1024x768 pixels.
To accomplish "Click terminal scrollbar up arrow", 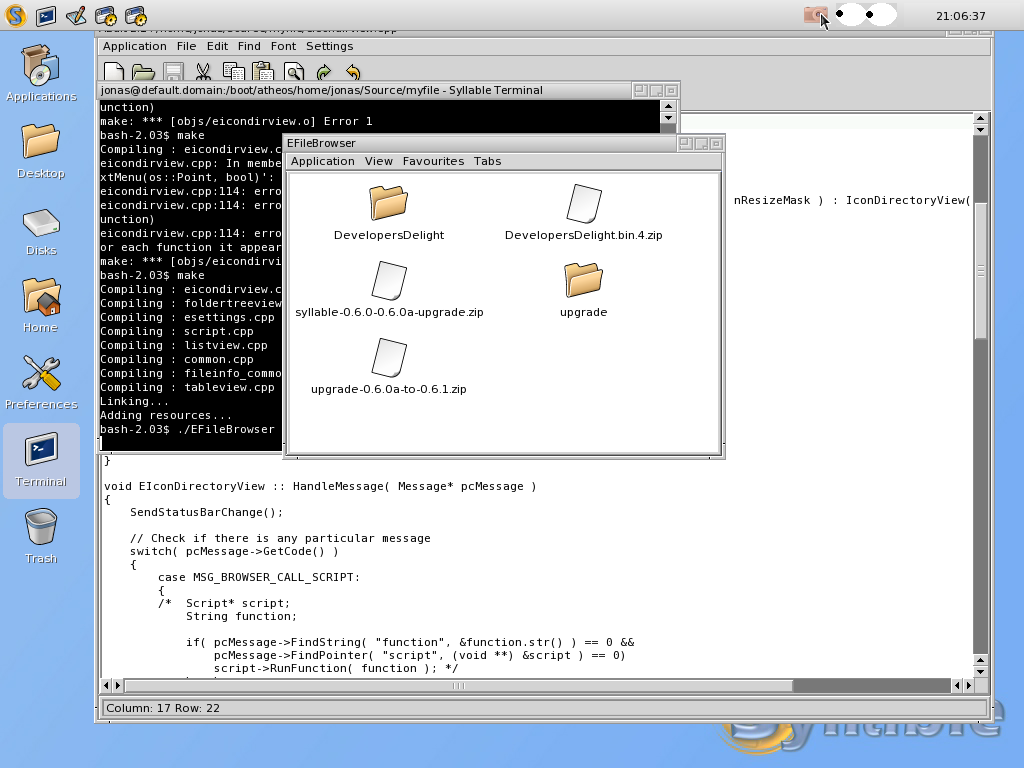I will pos(668,106).
